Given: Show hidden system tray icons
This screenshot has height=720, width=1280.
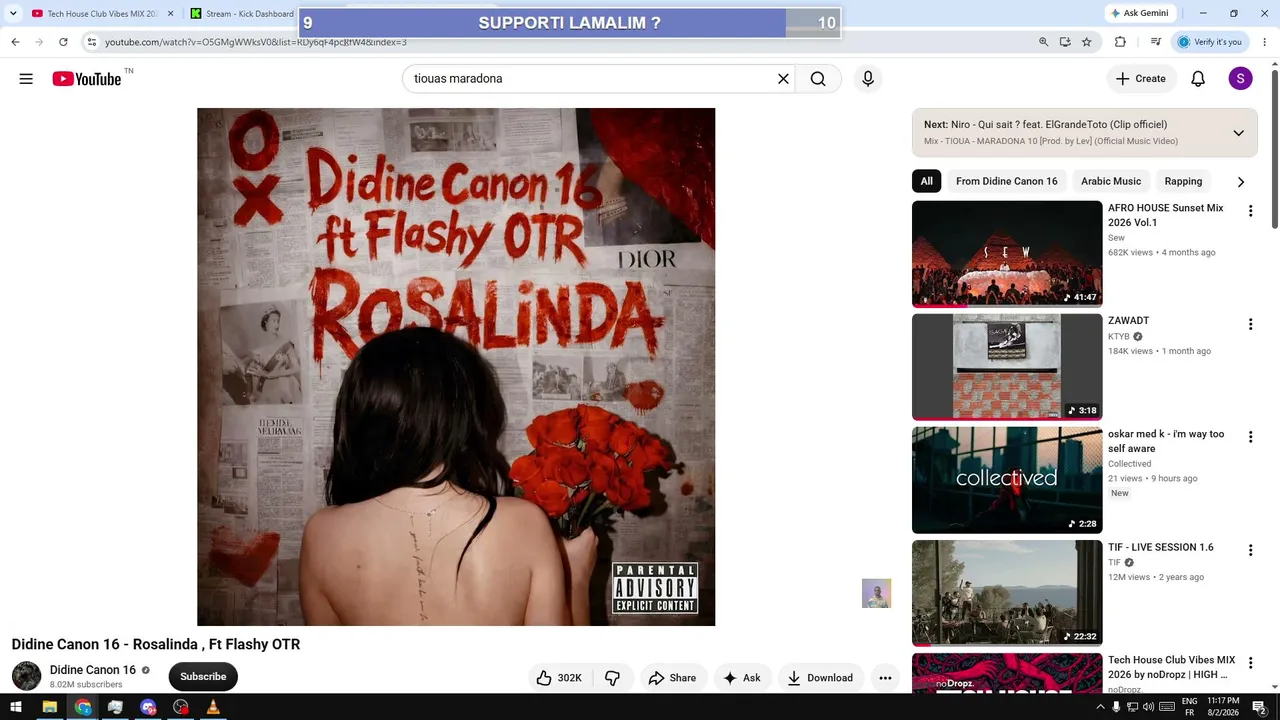Looking at the screenshot, I should click(x=1101, y=708).
